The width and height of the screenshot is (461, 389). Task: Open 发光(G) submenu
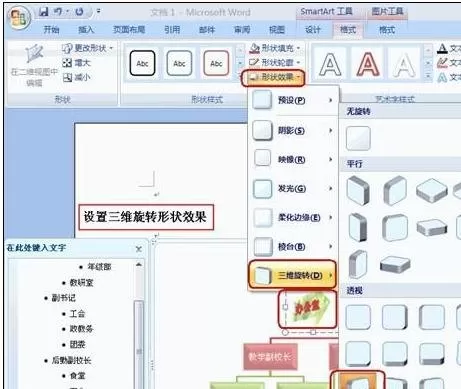point(293,188)
